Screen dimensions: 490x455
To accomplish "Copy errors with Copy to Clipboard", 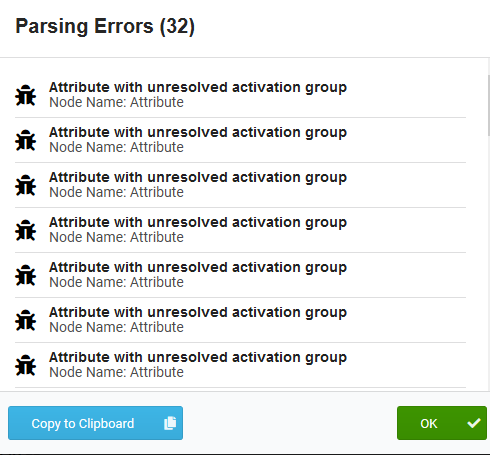I will pos(95,423).
